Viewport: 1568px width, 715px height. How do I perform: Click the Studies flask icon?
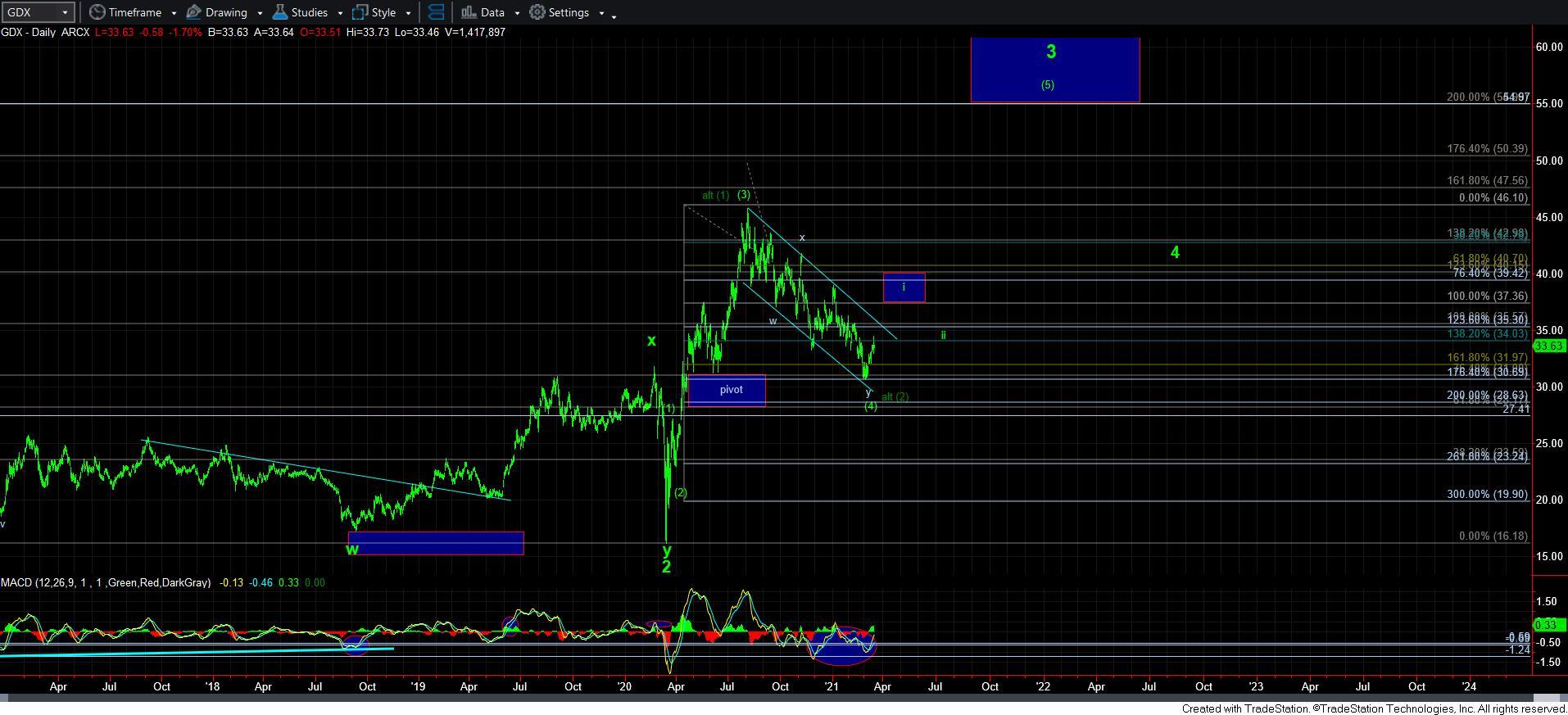[279, 12]
